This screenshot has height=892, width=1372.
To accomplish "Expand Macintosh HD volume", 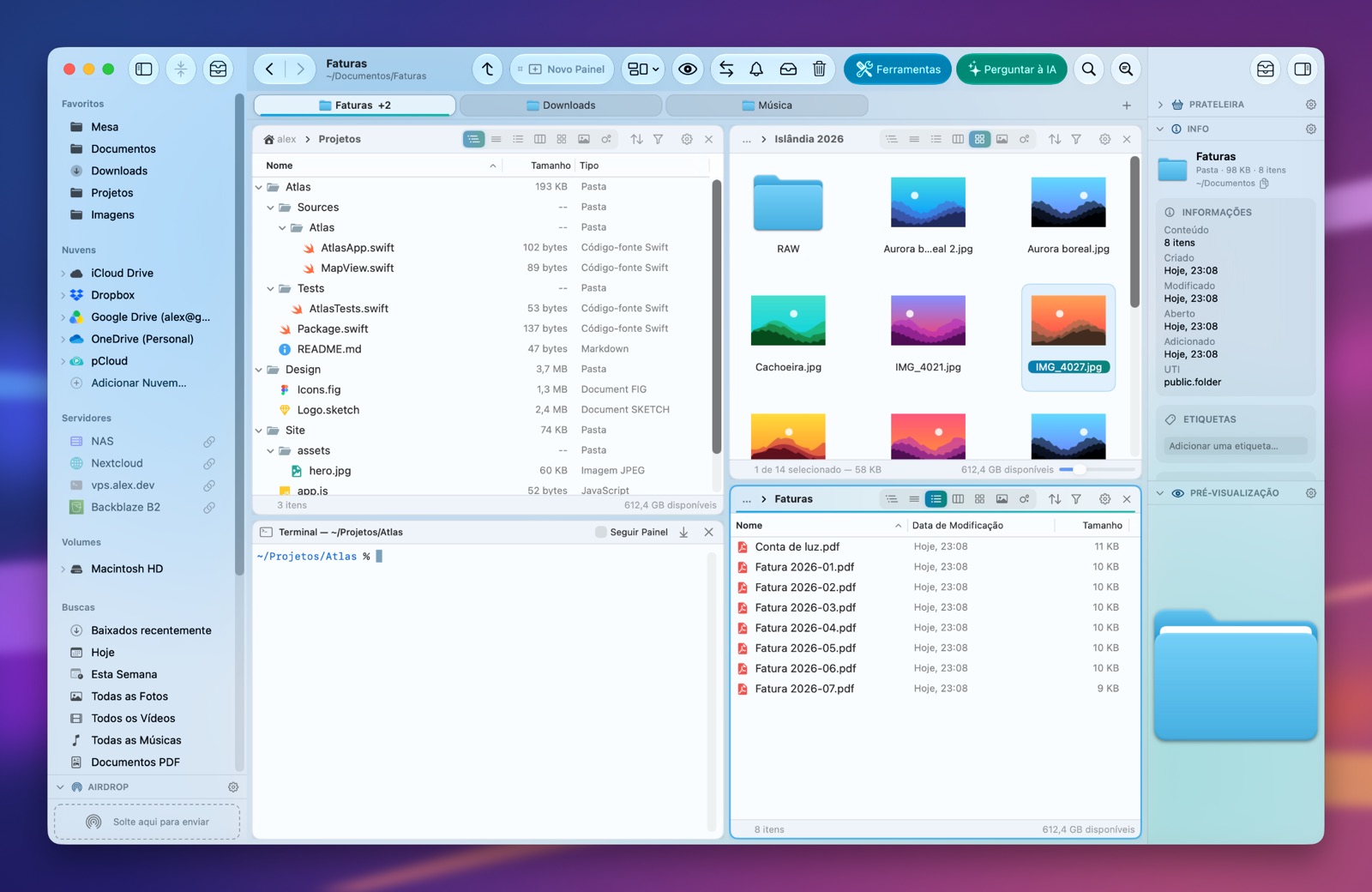I will click(63, 570).
